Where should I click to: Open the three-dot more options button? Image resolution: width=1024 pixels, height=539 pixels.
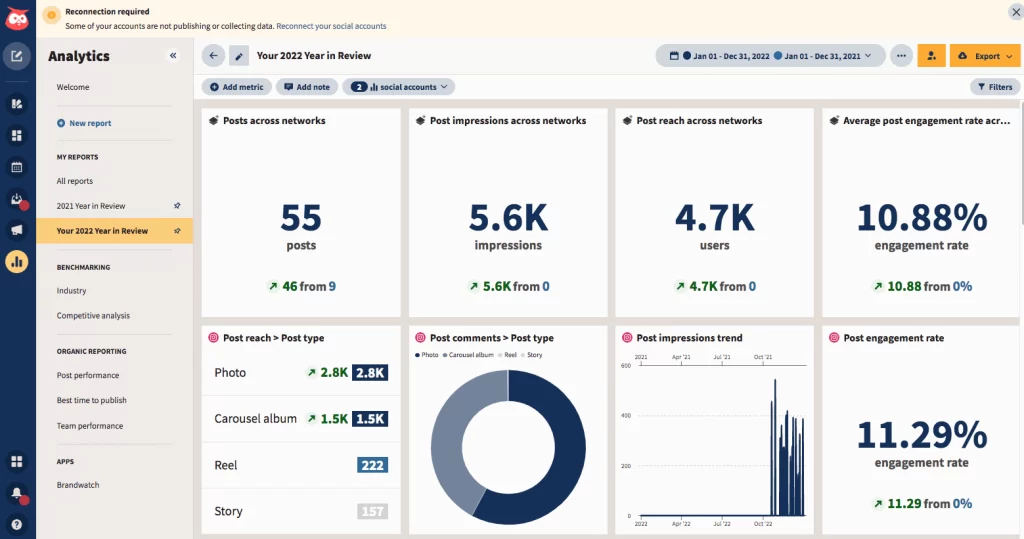pos(901,56)
